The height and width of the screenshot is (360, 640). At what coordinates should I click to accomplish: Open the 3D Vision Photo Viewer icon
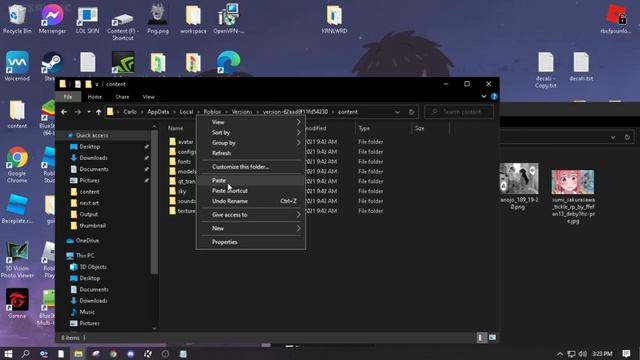click(17, 260)
